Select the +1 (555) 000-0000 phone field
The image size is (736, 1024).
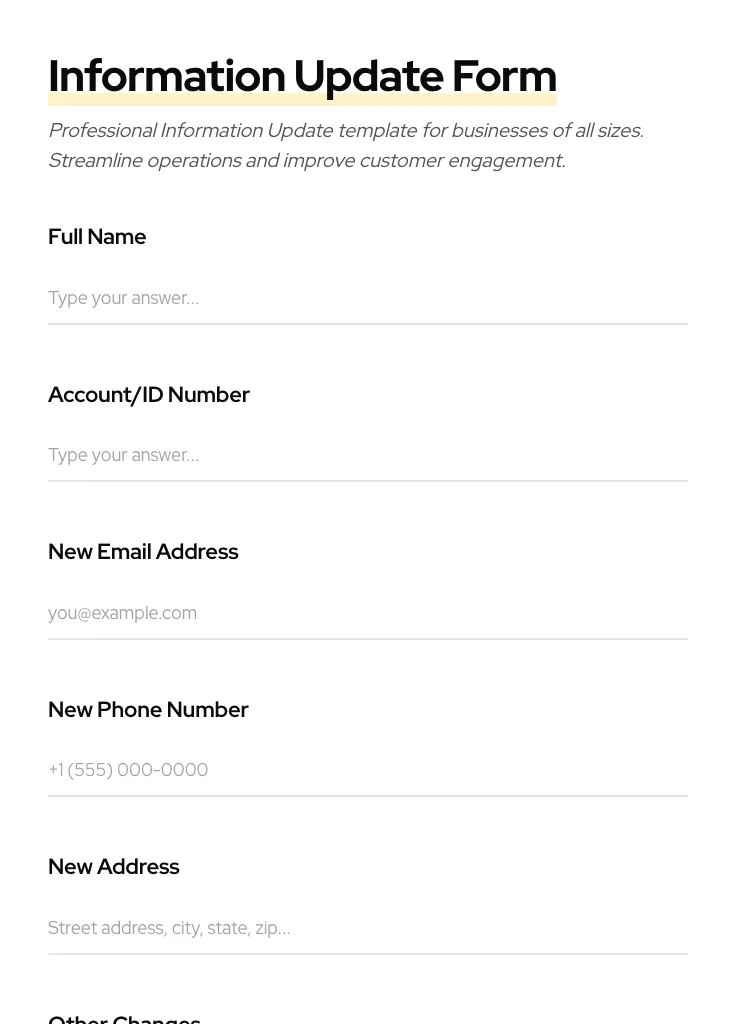(367, 770)
